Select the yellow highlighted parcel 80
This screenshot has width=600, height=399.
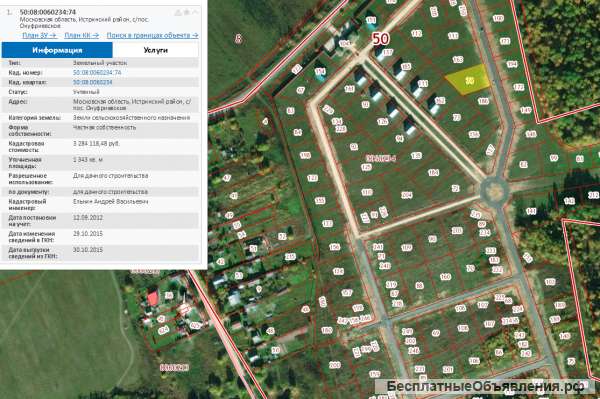pos(469,80)
